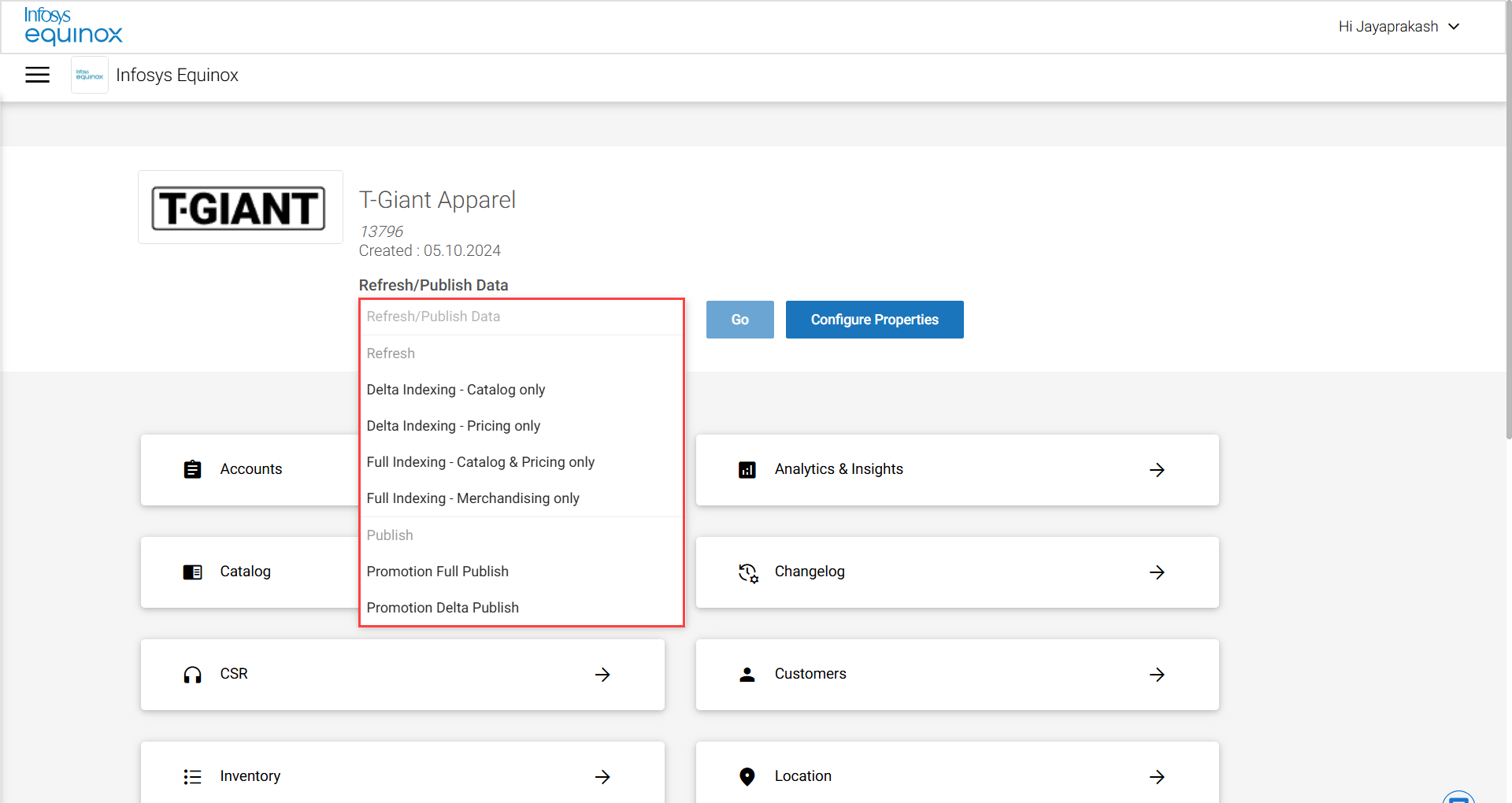The width and height of the screenshot is (1512, 803).
Task: Click the Accounts clipboard icon
Action: 192,470
